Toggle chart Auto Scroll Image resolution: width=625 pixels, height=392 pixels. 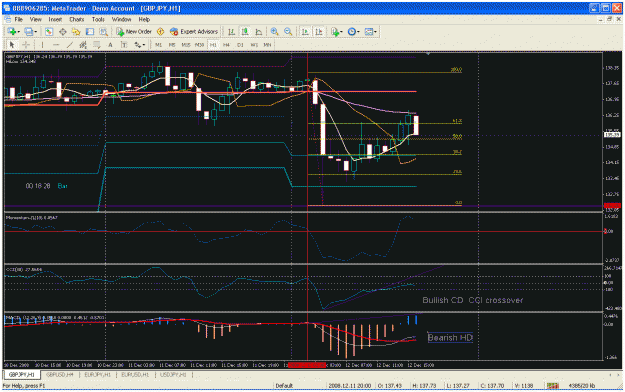click(305, 32)
